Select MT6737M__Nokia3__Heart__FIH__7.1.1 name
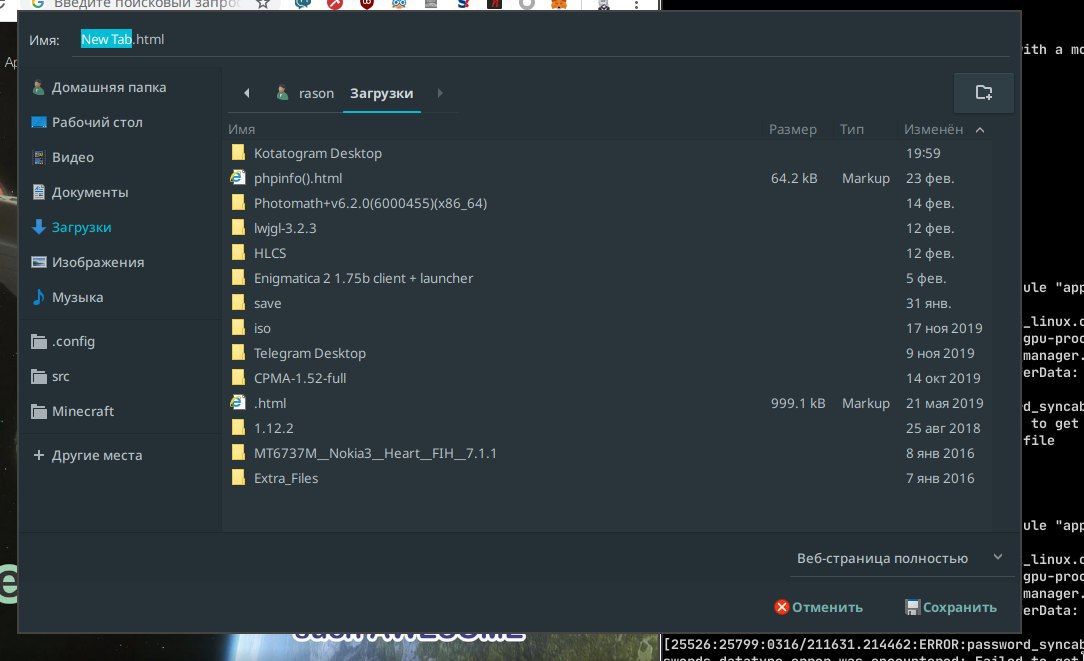The width and height of the screenshot is (1084, 661). coord(375,453)
